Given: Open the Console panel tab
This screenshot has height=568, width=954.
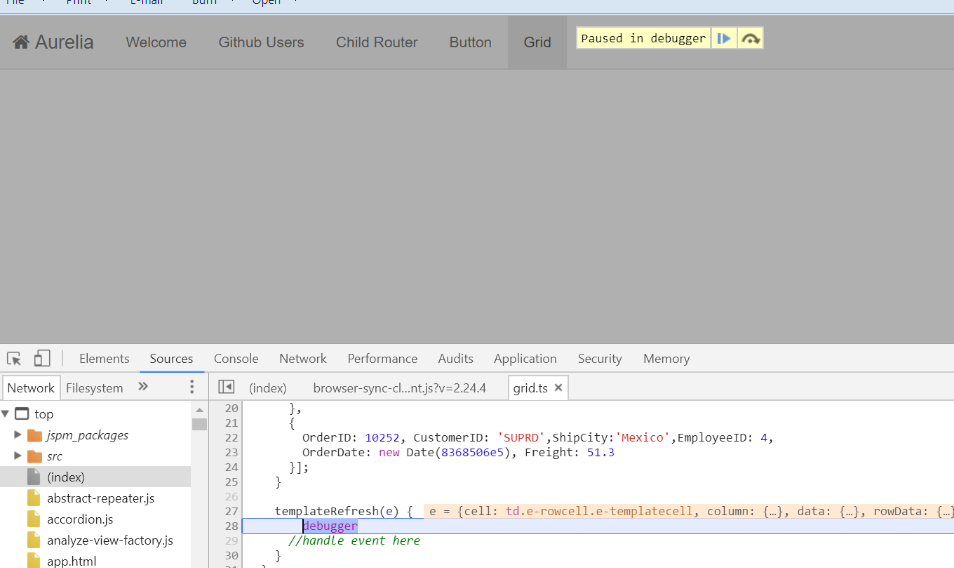Looking at the screenshot, I should coord(235,359).
